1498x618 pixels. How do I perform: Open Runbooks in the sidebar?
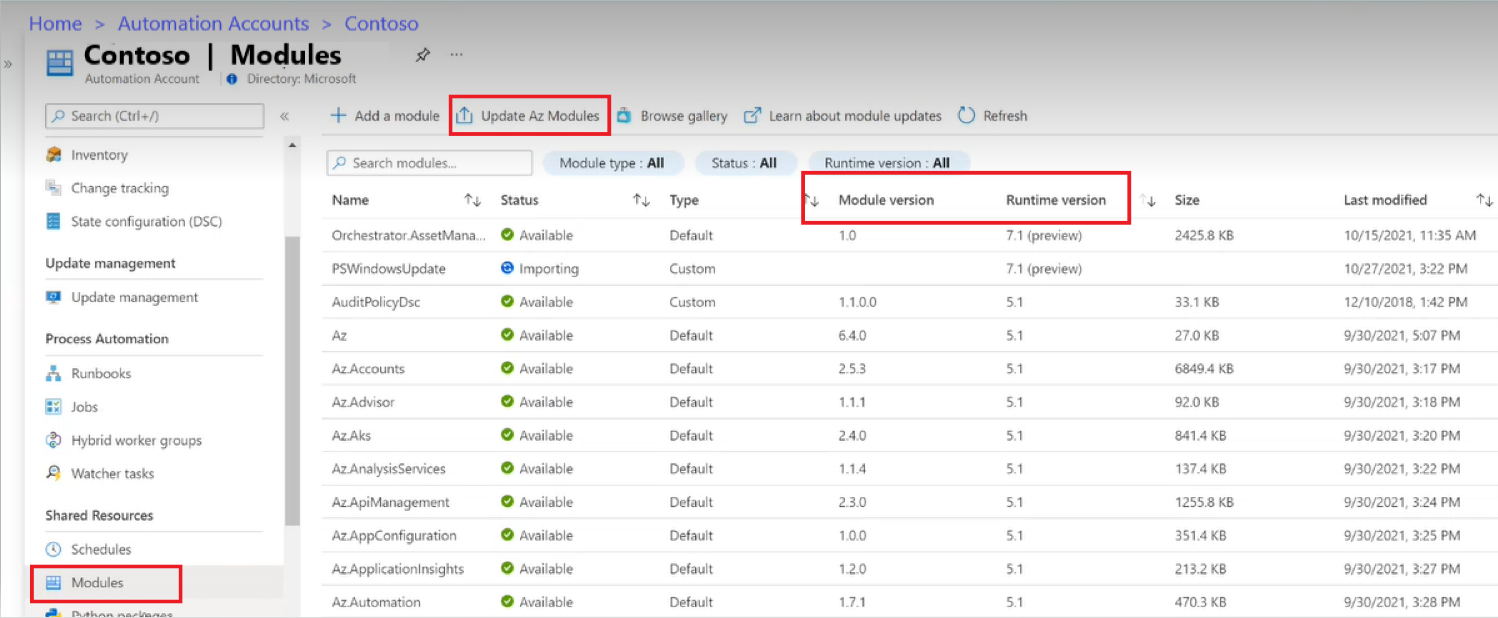click(101, 374)
